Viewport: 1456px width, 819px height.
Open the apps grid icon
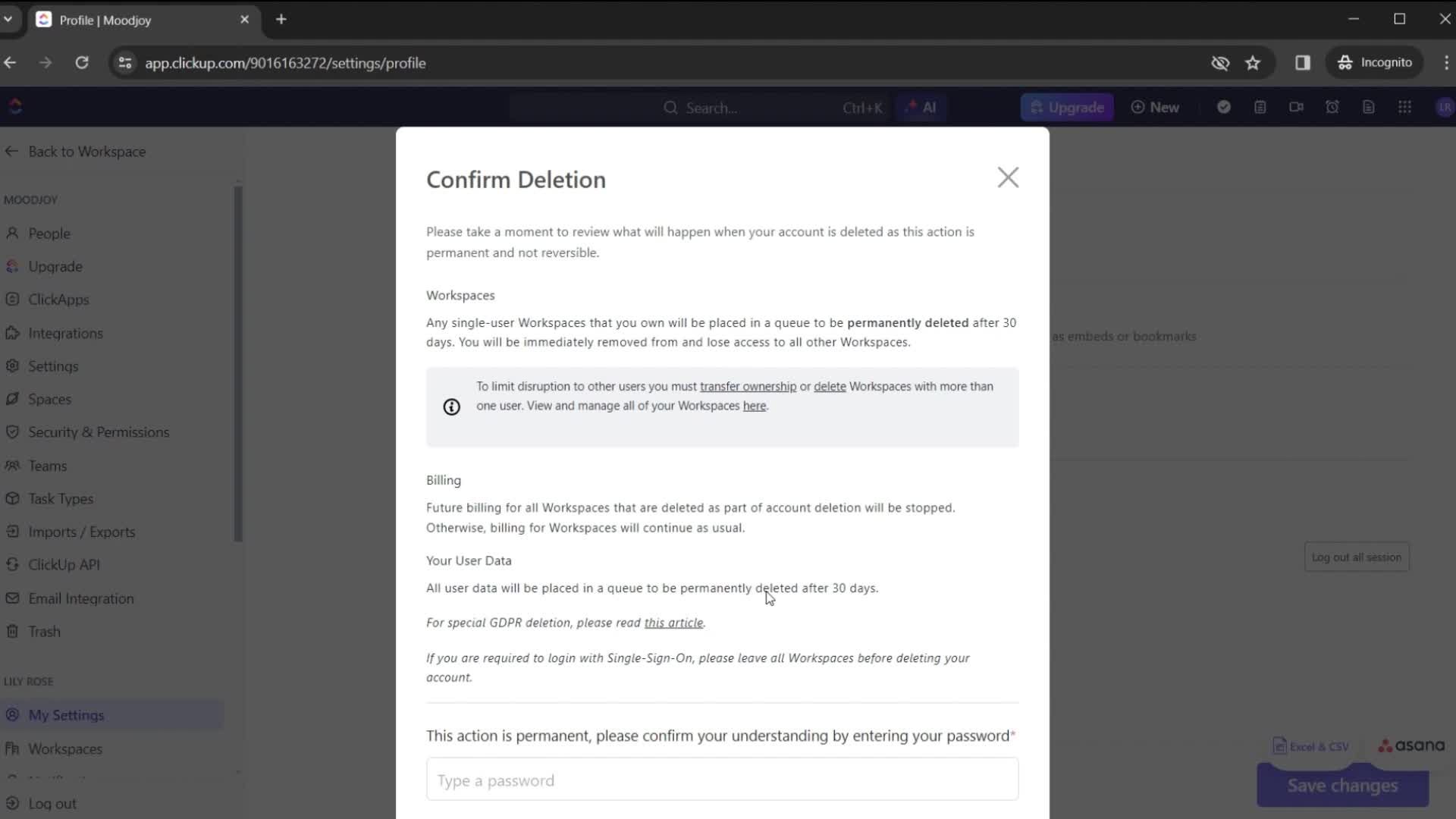1404,108
